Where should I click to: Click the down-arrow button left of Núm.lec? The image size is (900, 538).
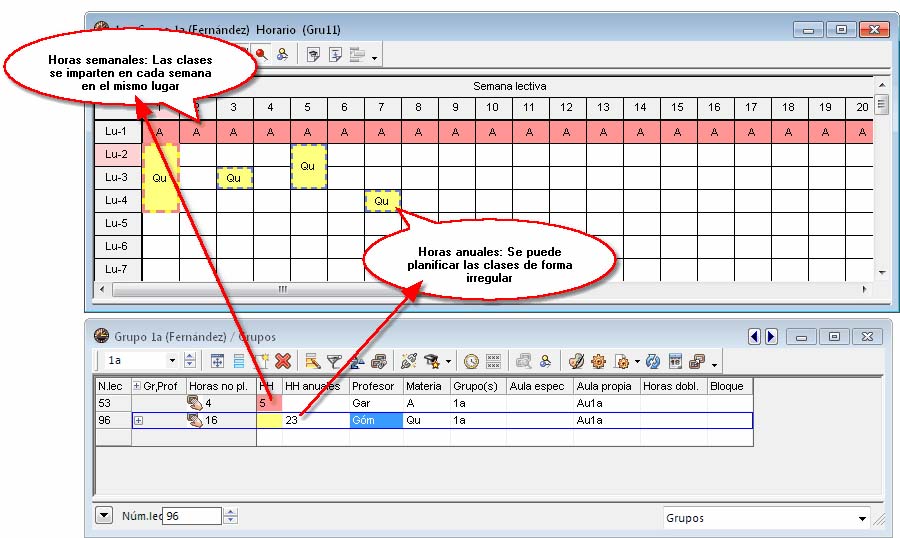[x=104, y=515]
